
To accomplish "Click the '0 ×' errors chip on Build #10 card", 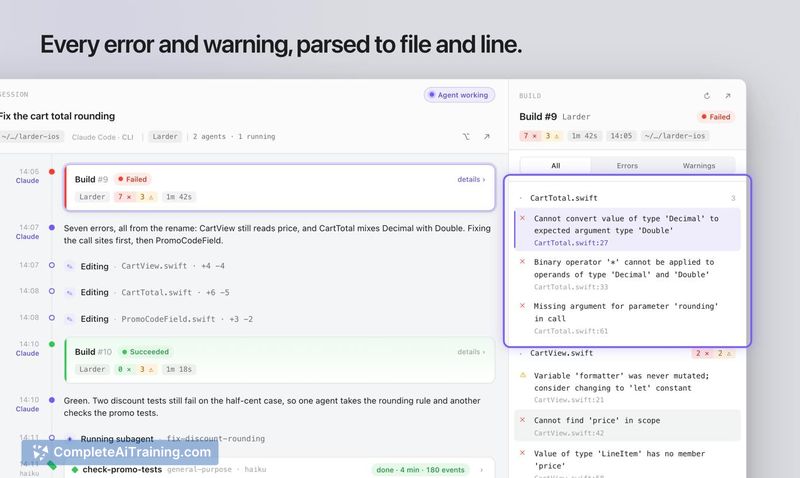I will pos(124,369).
